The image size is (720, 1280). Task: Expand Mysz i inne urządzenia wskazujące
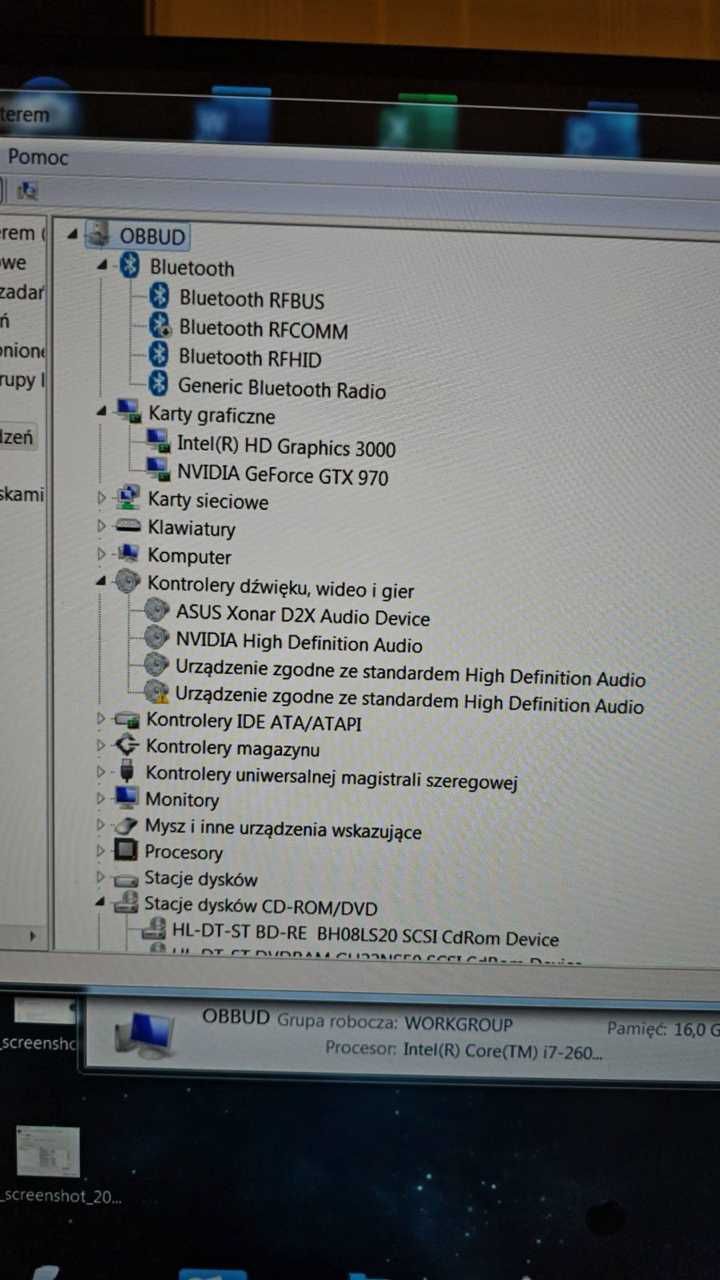click(x=100, y=825)
